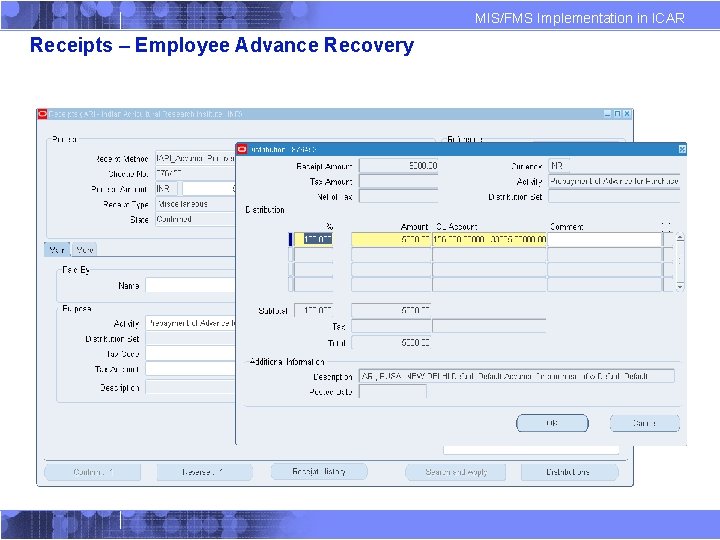This screenshot has height=540, width=720.
Task: Click the Distribution Set field in Receipts Purpose
Action: click(x=190, y=339)
